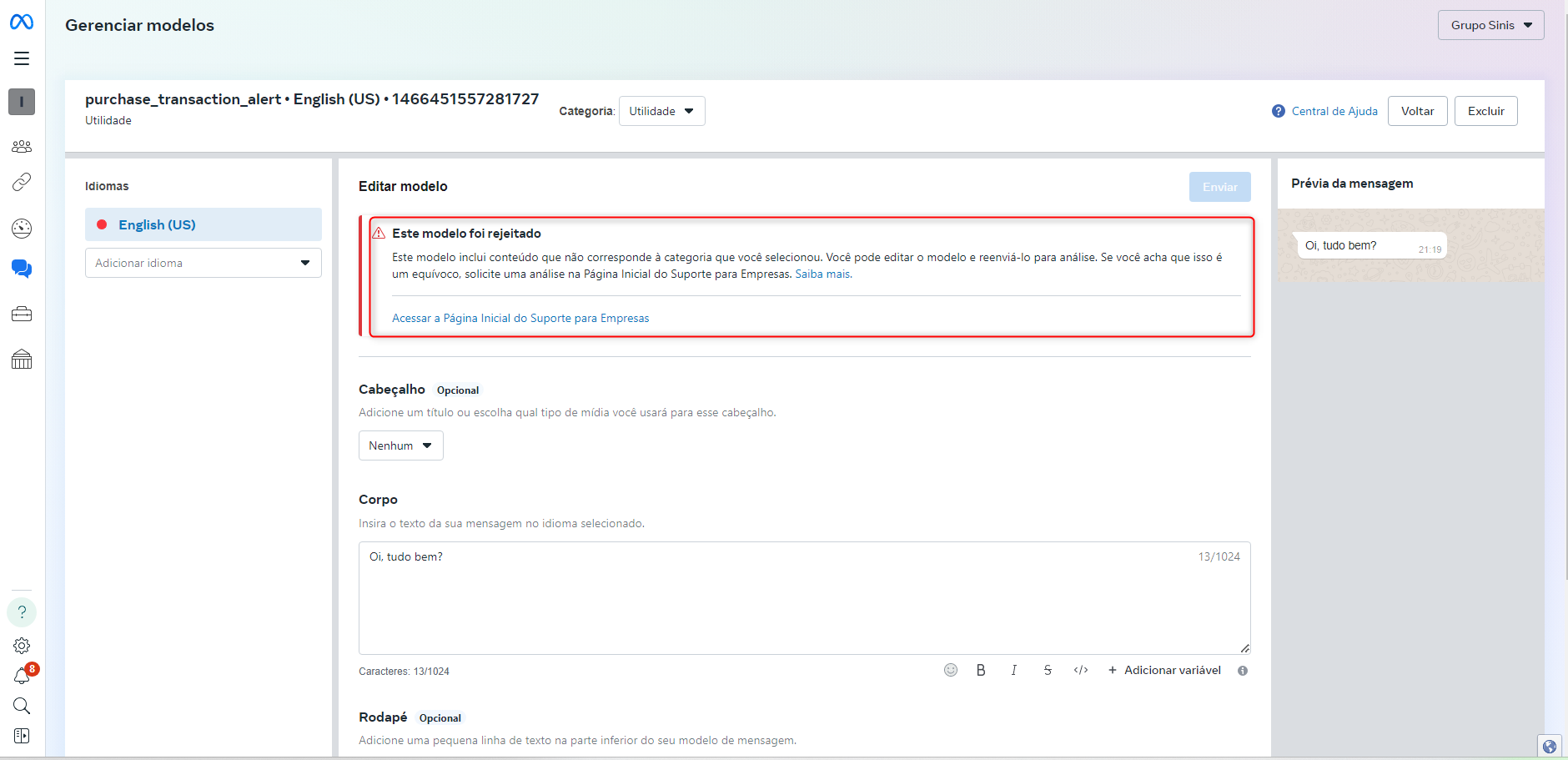This screenshot has width=1568, height=760.
Task: Open the hamburger navigation menu
Action: (22, 58)
